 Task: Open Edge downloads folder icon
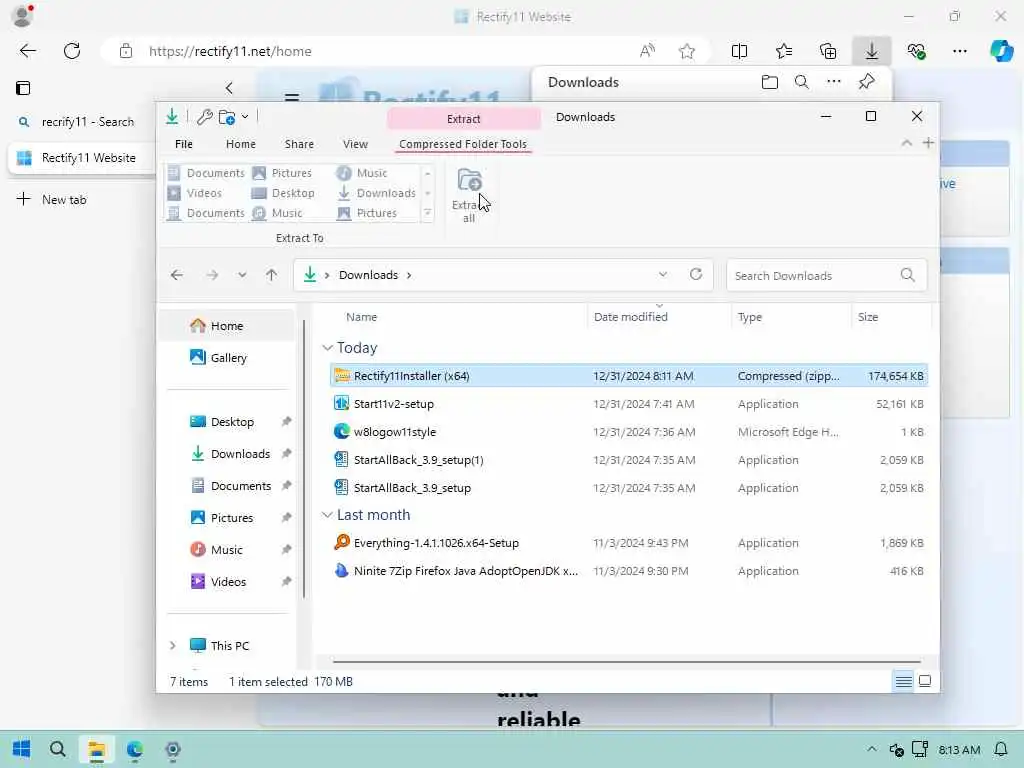[x=770, y=82]
